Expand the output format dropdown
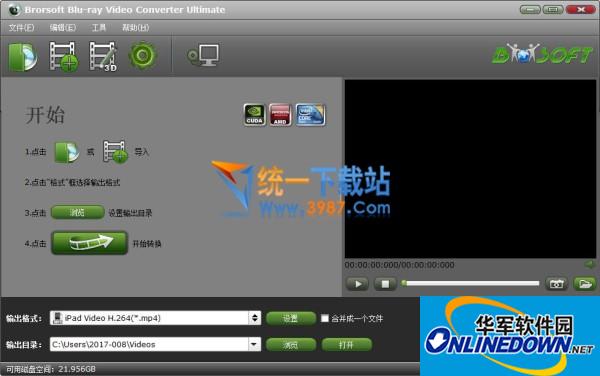 (x=255, y=318)
